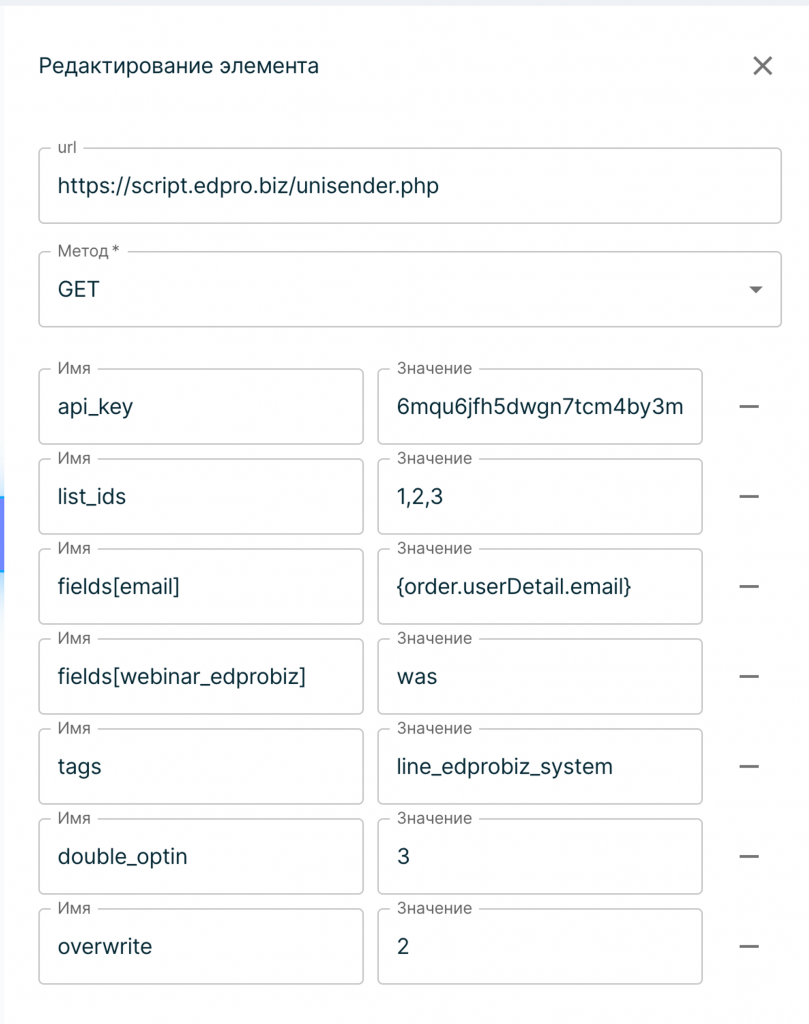Expand method list via dropdown arrow
This screenshot has width=809, height=1024.
(x=755, y=289)
